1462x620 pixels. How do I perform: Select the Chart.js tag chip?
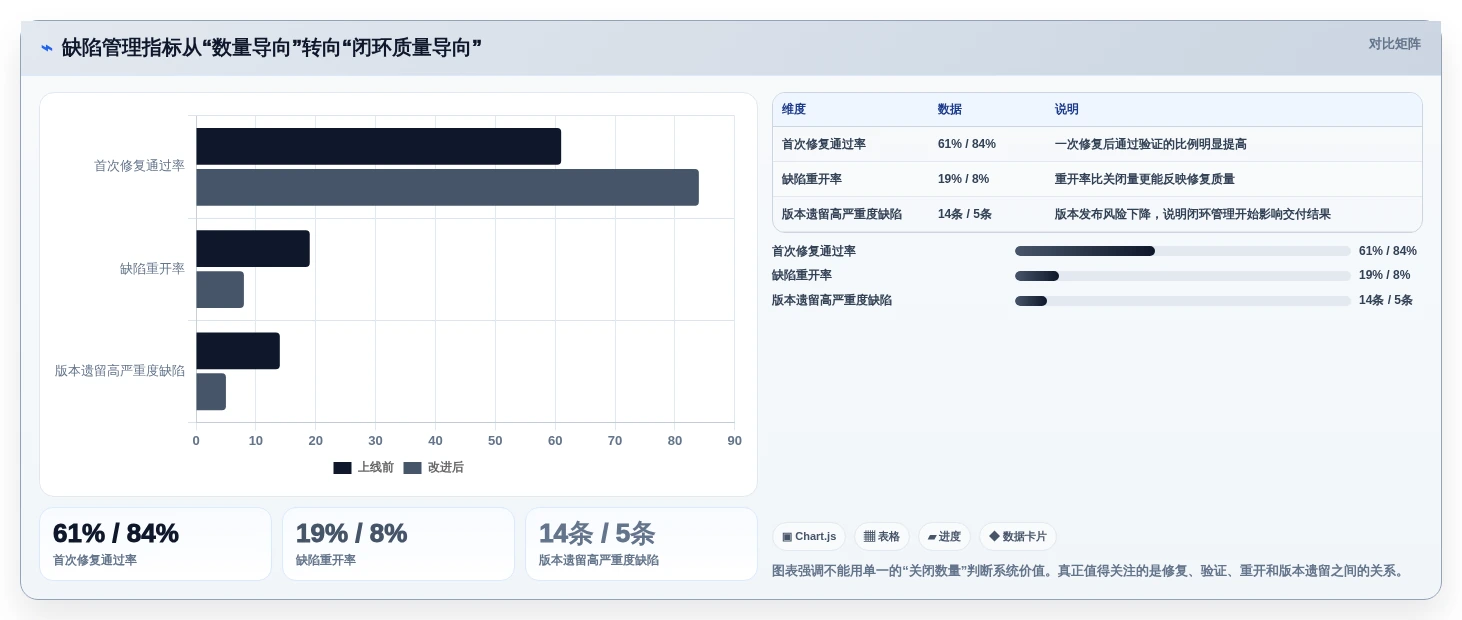(809, 536)
